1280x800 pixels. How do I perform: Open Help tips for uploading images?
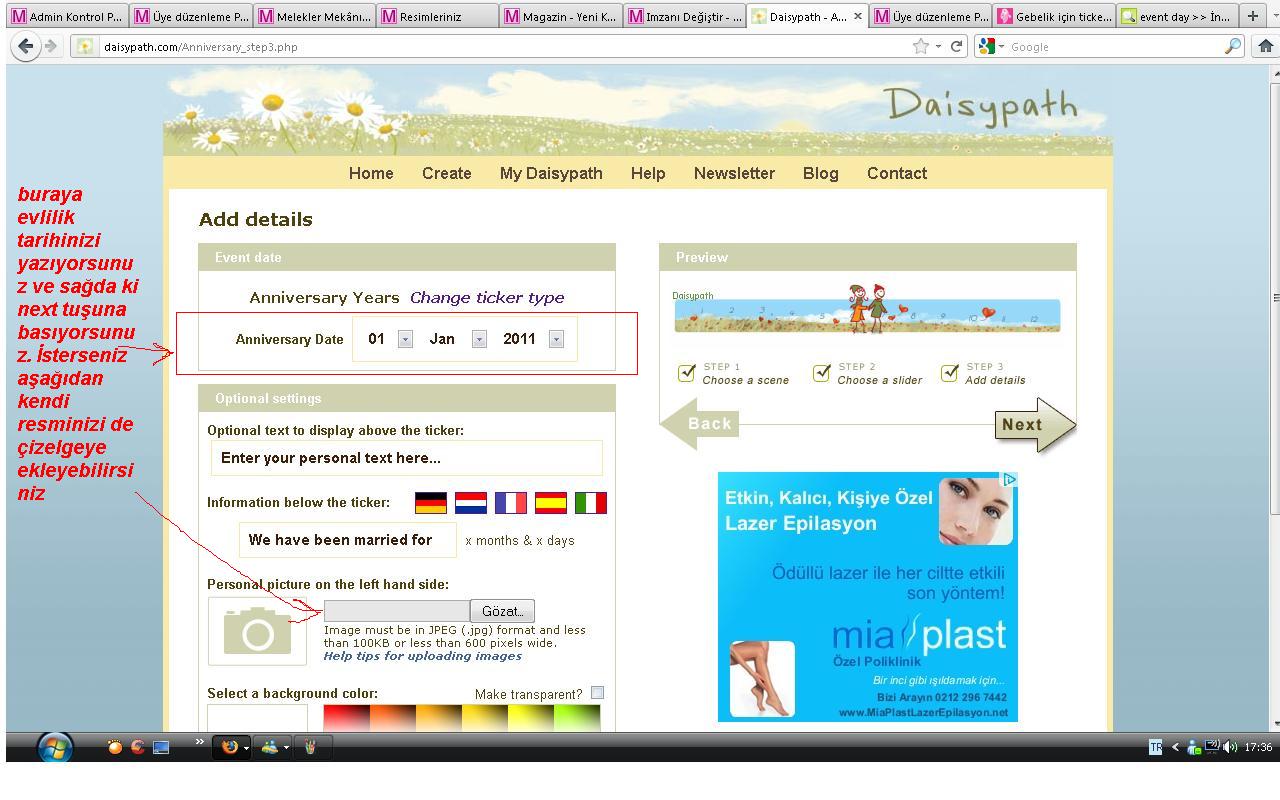pos(422,656)
